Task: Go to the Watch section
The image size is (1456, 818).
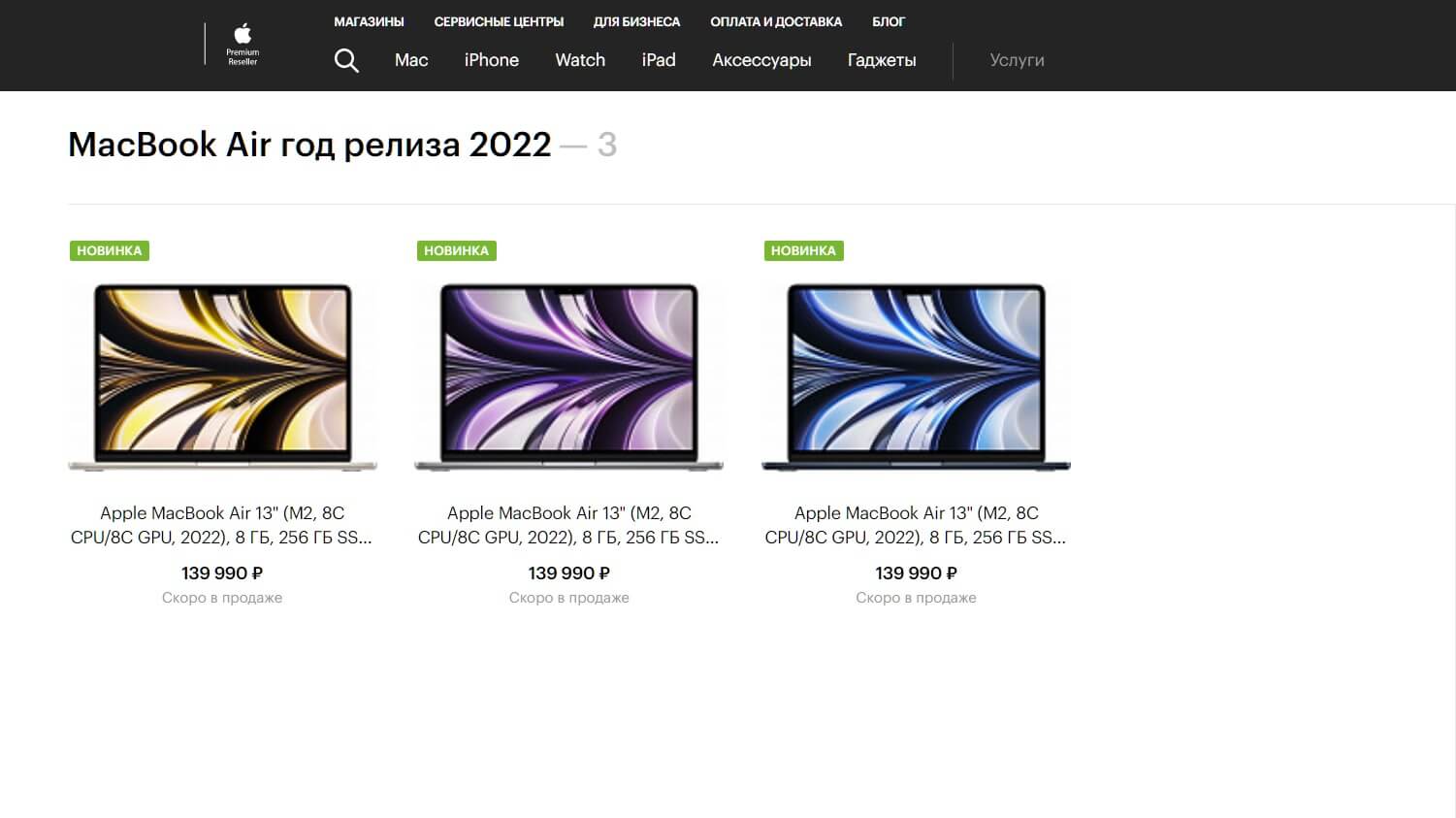Action: click(580, 60)
